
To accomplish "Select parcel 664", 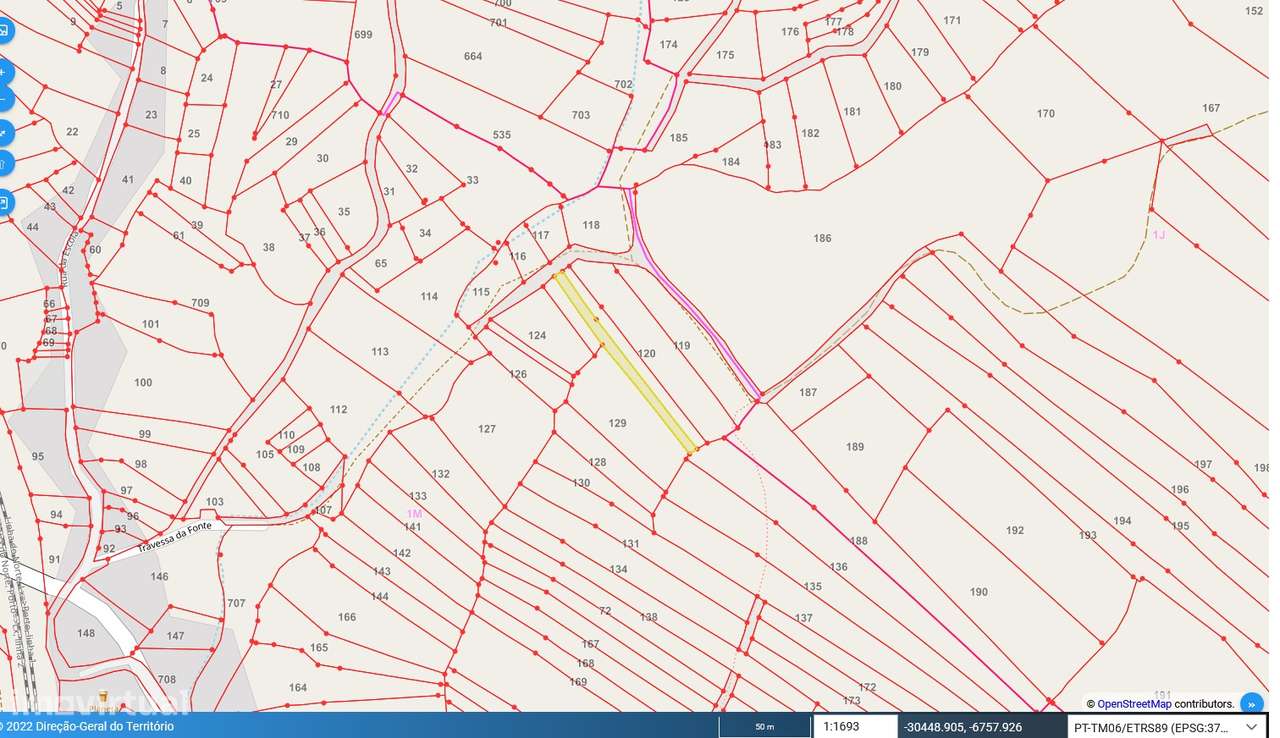I will pos(473,56).
